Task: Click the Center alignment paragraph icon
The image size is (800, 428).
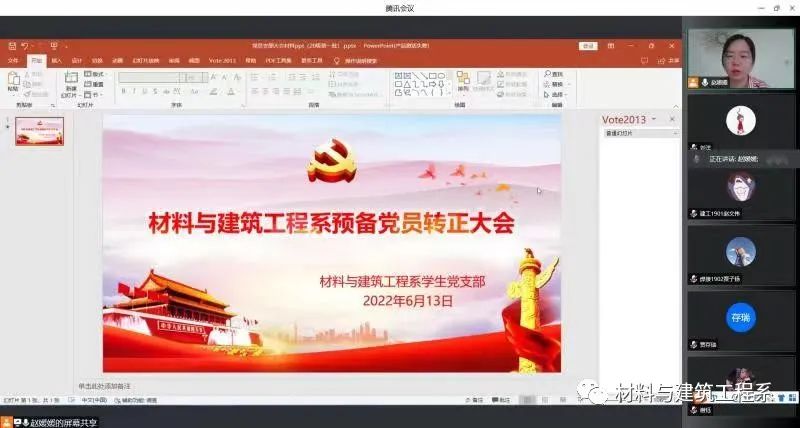Action: pos(265,92)
